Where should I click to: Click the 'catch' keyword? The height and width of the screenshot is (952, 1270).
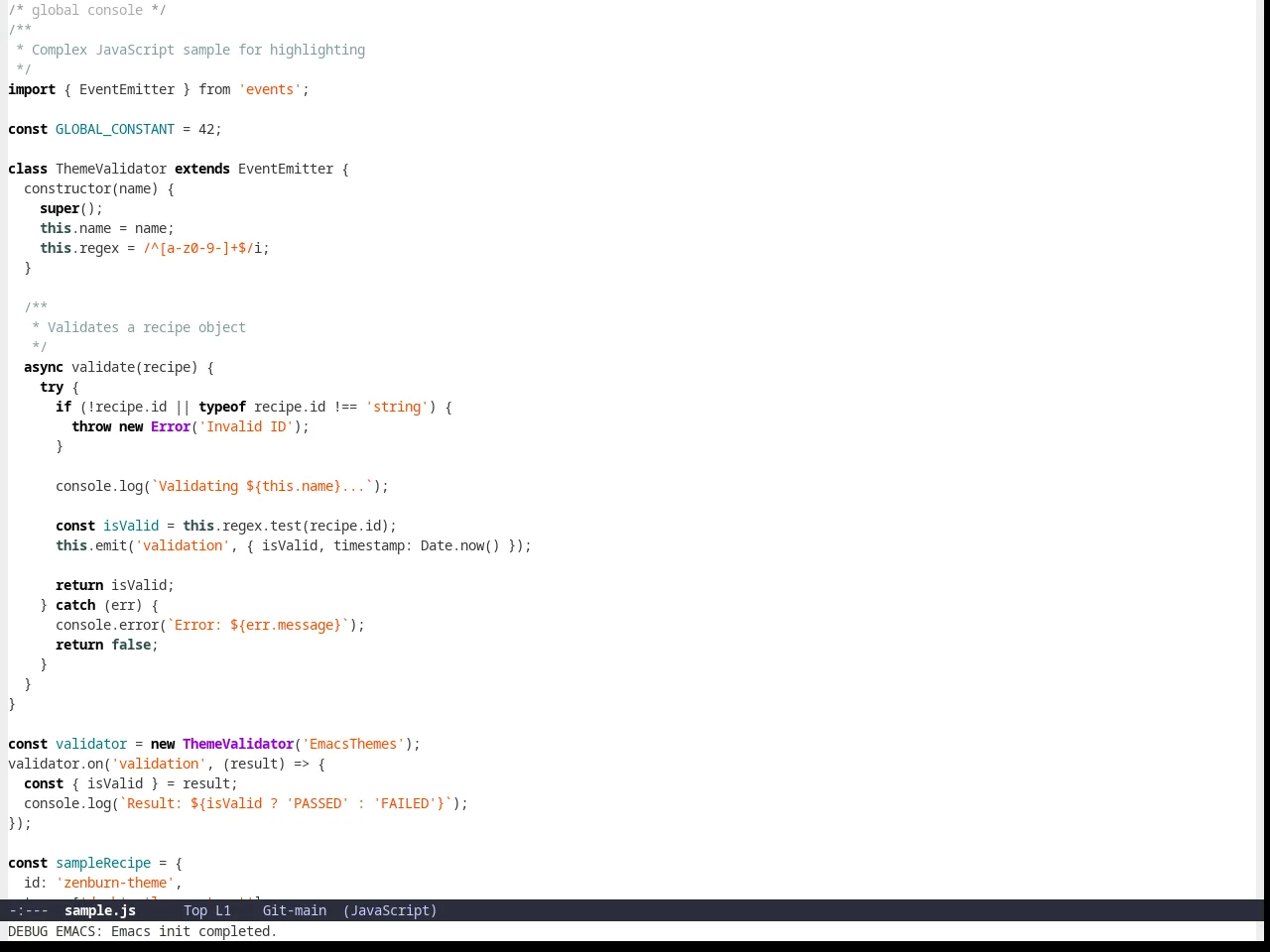[x=75, y=605]
